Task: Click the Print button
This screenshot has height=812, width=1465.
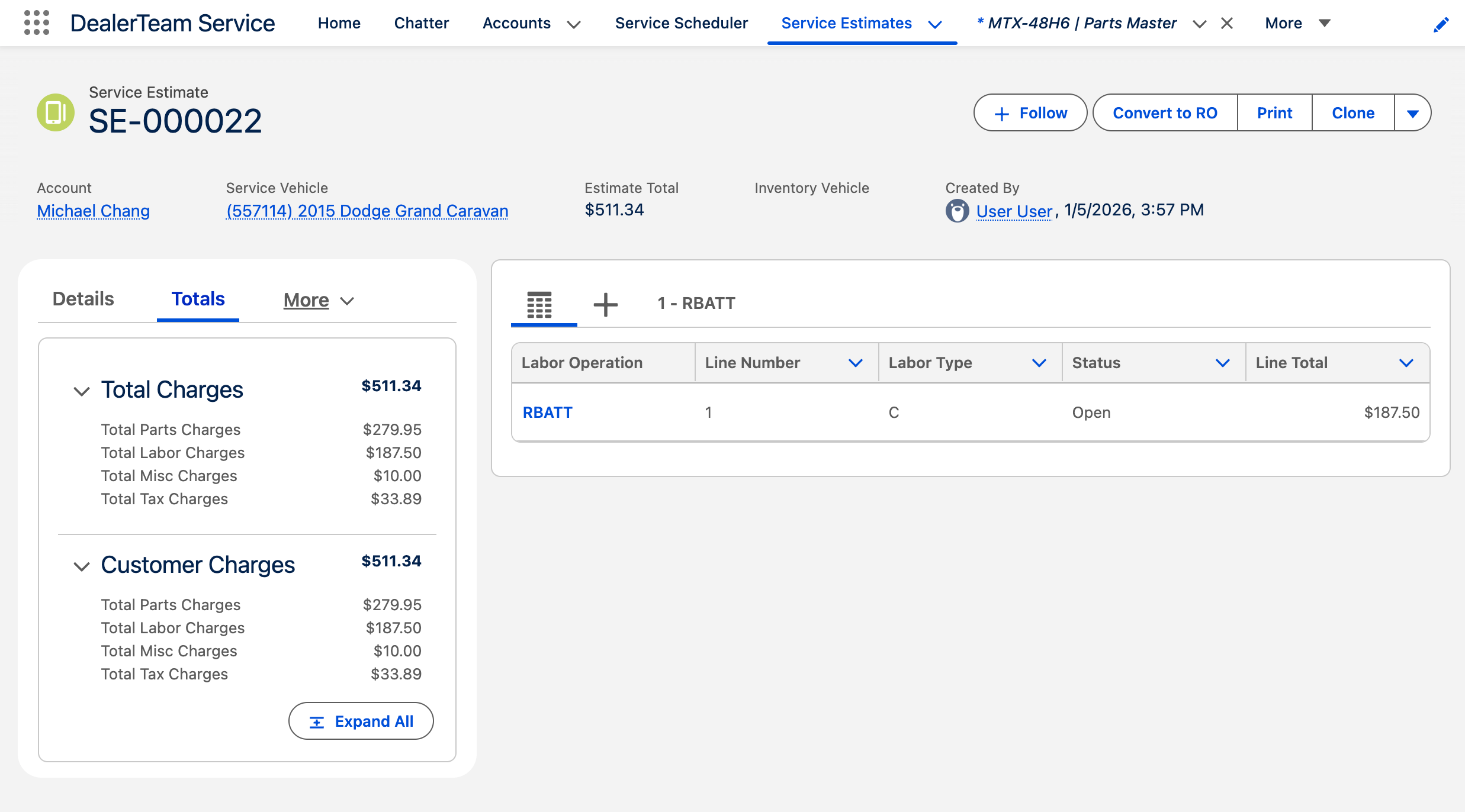Action: coord(1274,112)
